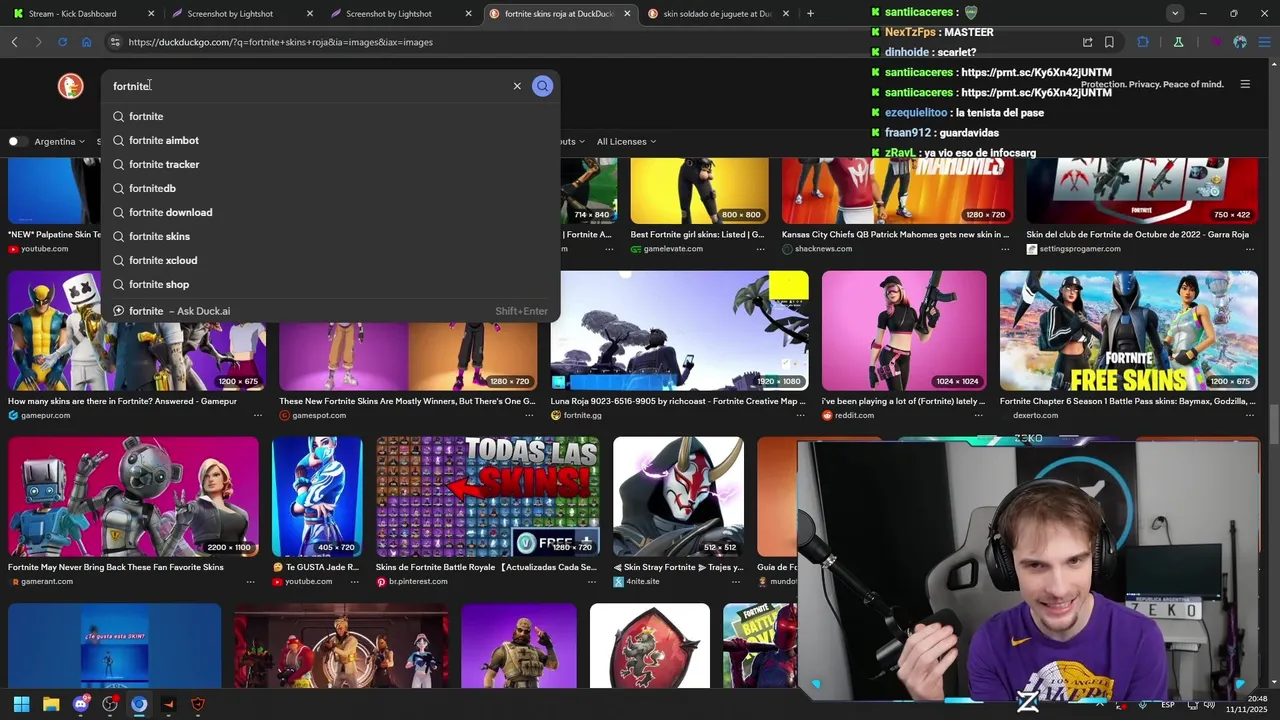Click the blue magnifier search button
1280x720 pixels.
542,86
